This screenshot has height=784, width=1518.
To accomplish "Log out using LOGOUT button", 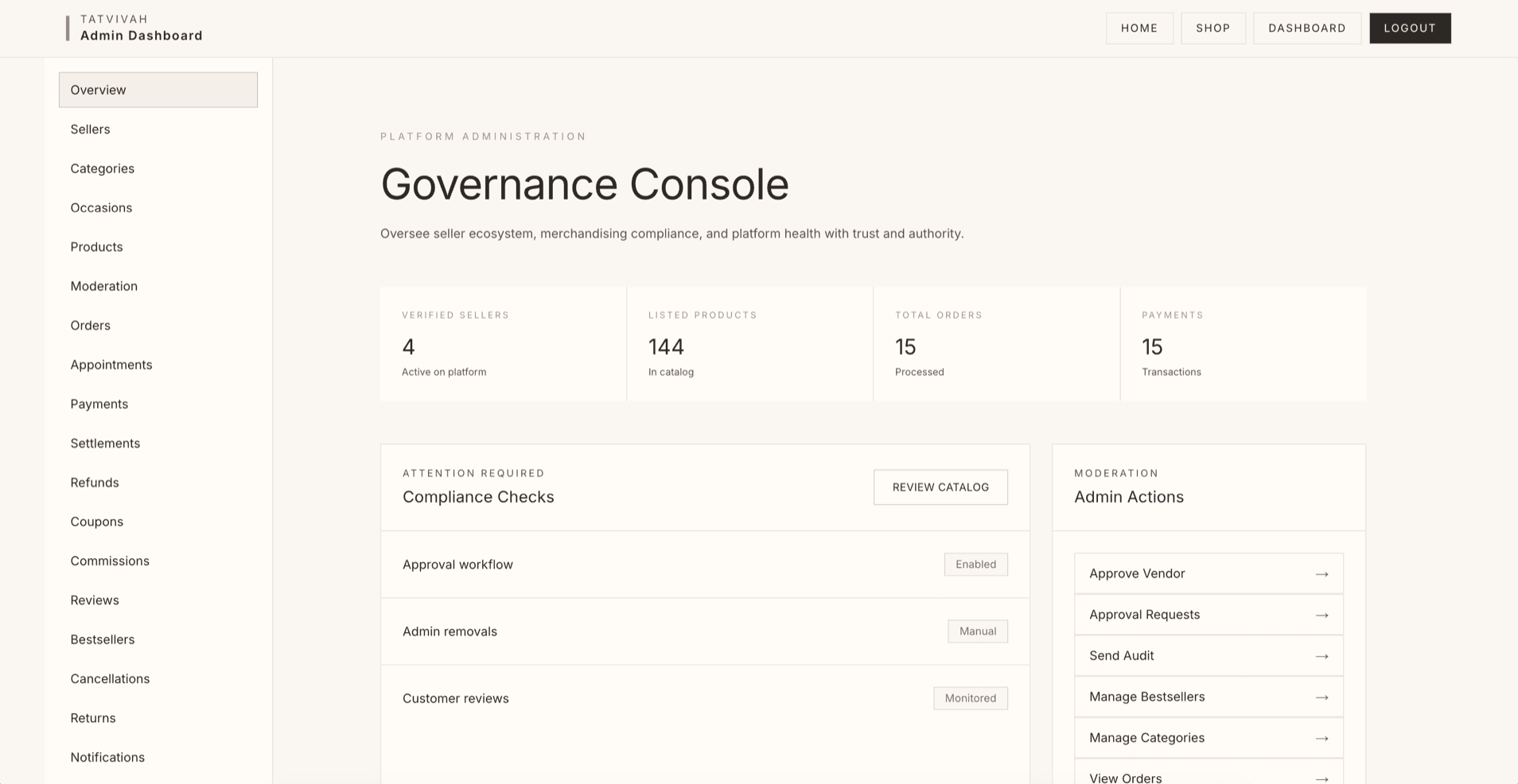I will click(1410, 28).
